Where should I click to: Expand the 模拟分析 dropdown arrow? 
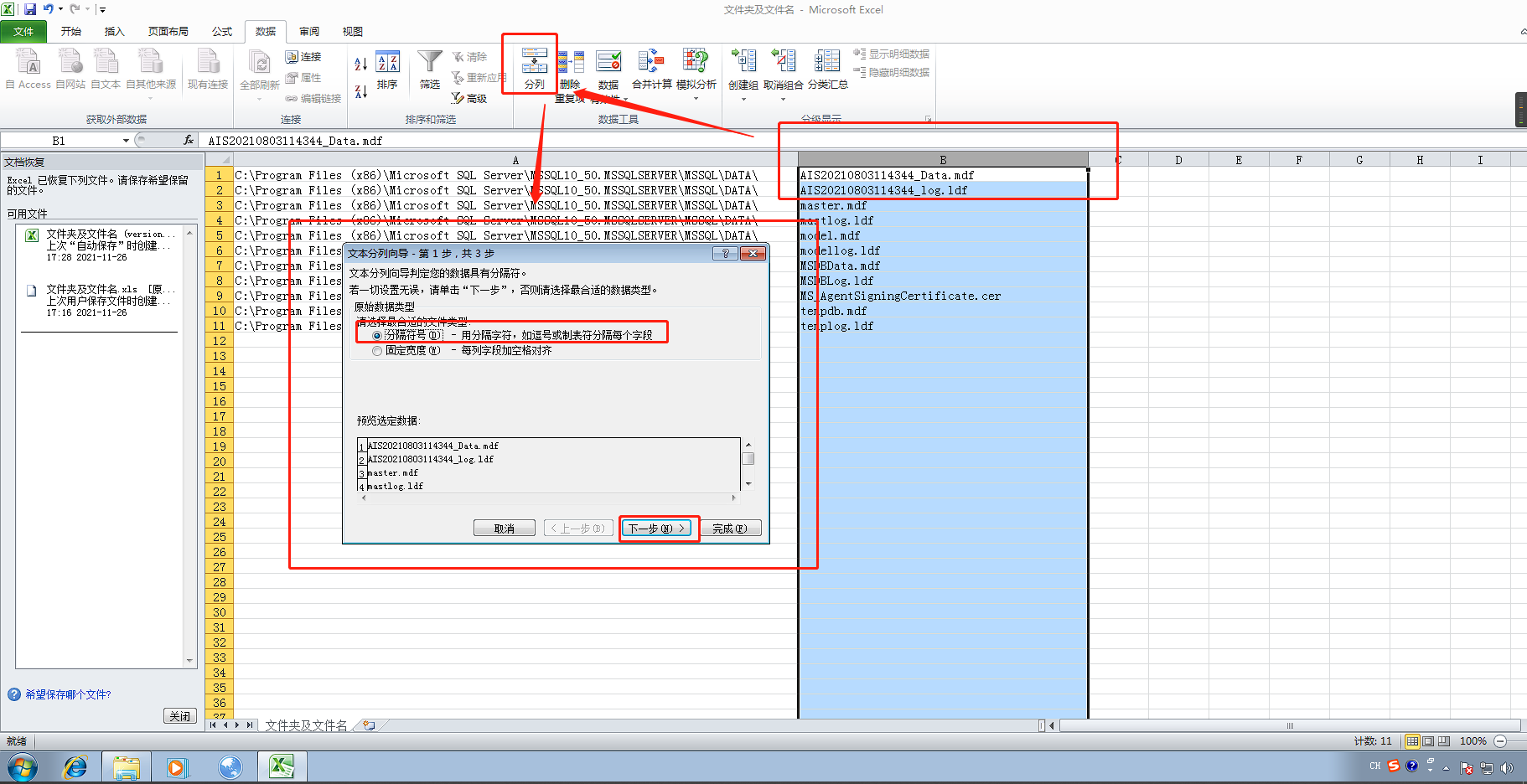coord(696,99)
